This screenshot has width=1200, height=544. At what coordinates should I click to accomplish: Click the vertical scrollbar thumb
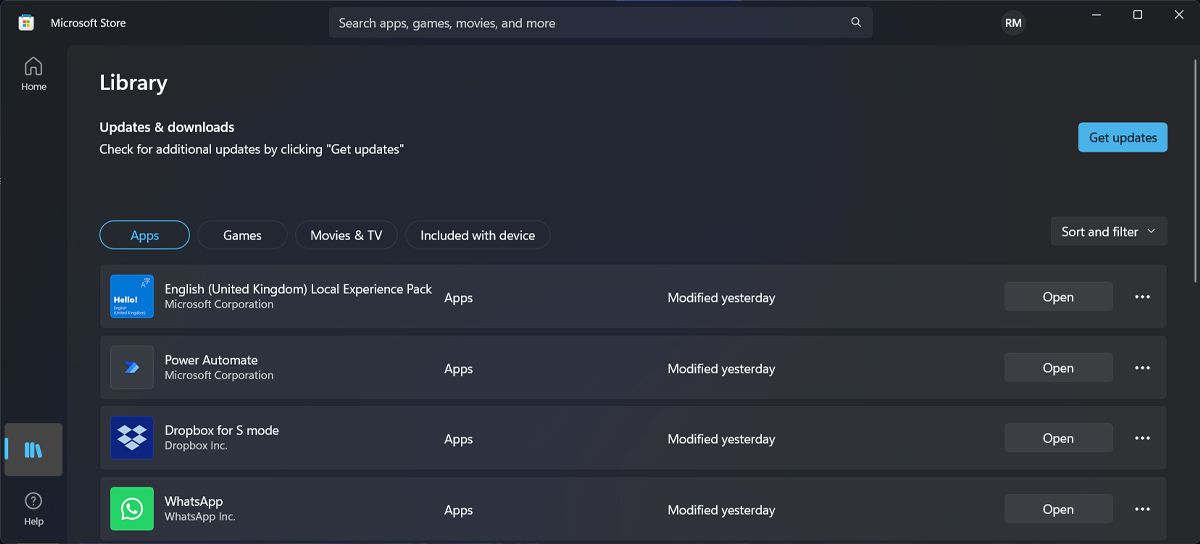click(x=1196, y=170)
